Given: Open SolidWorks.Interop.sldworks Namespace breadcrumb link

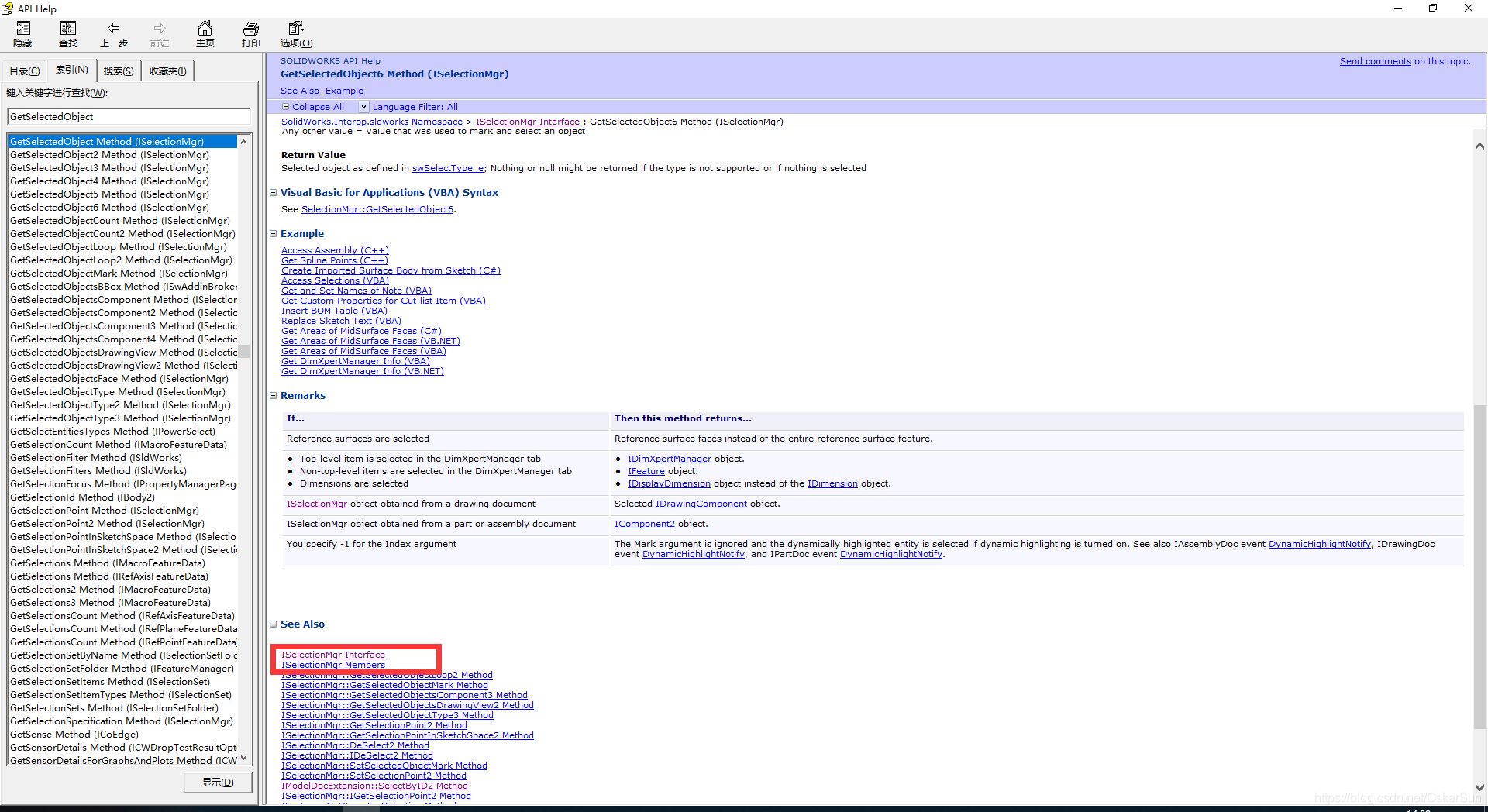Looking at the screenshot, I should coord(371,122).
